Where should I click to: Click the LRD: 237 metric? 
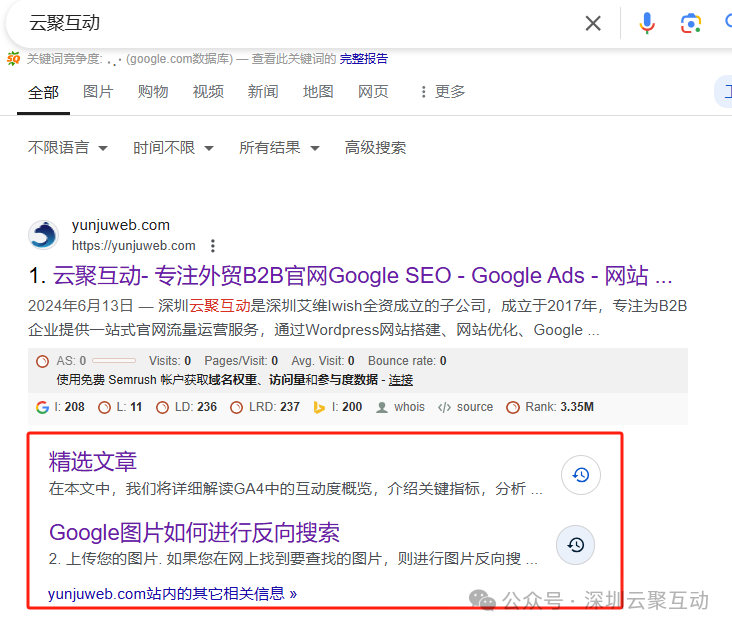tap(265, 407)
